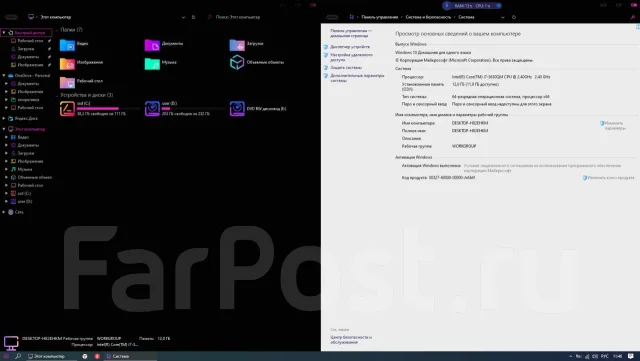Viewport: 640px width, 361px height.
Task: Open address history dropdown in Explorer window
Action: [183, 17]
